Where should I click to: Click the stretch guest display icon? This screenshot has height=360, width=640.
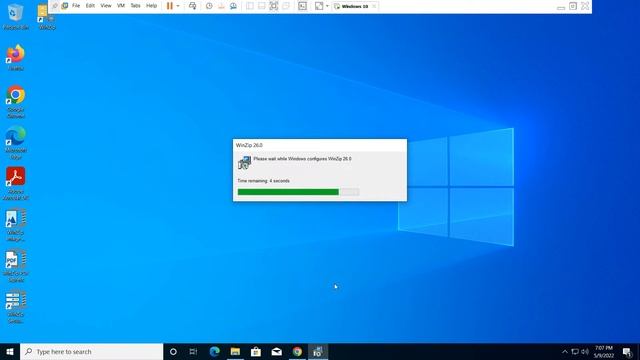pos(319,6)
